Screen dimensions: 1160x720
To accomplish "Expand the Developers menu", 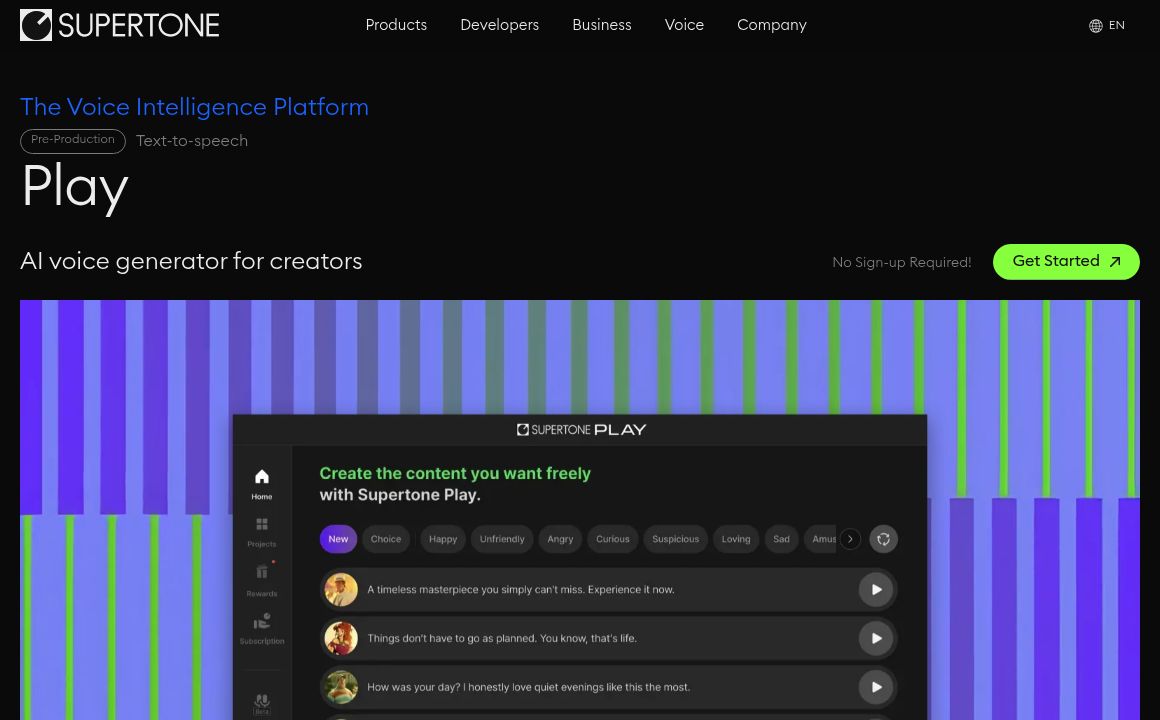I will click(499, 25).
